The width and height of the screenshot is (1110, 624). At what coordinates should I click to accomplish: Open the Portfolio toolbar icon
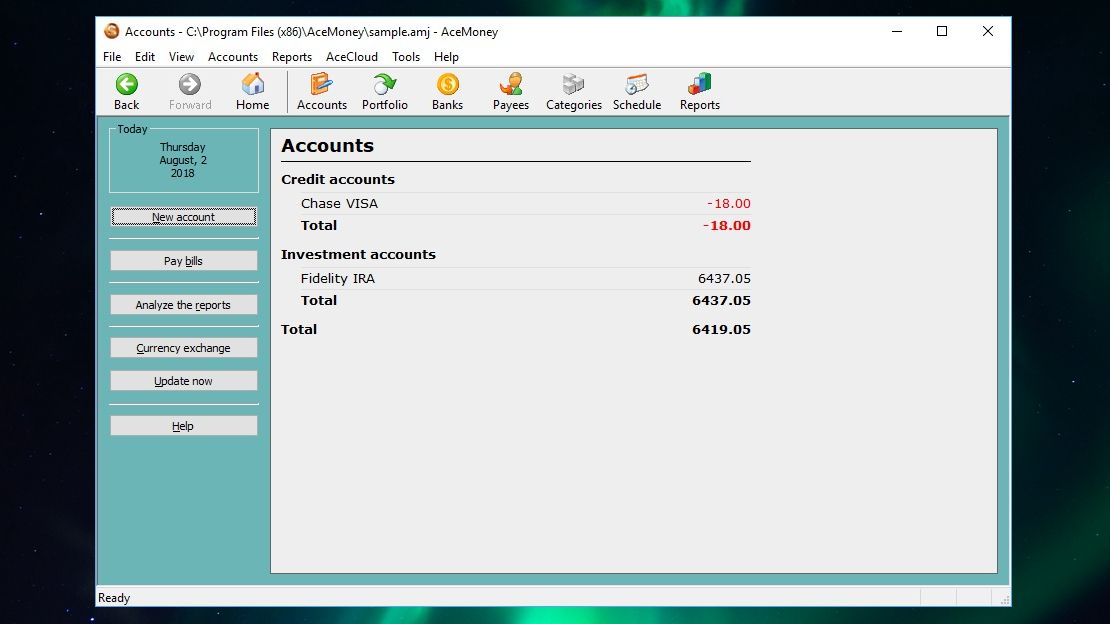(x=384, y=84)
